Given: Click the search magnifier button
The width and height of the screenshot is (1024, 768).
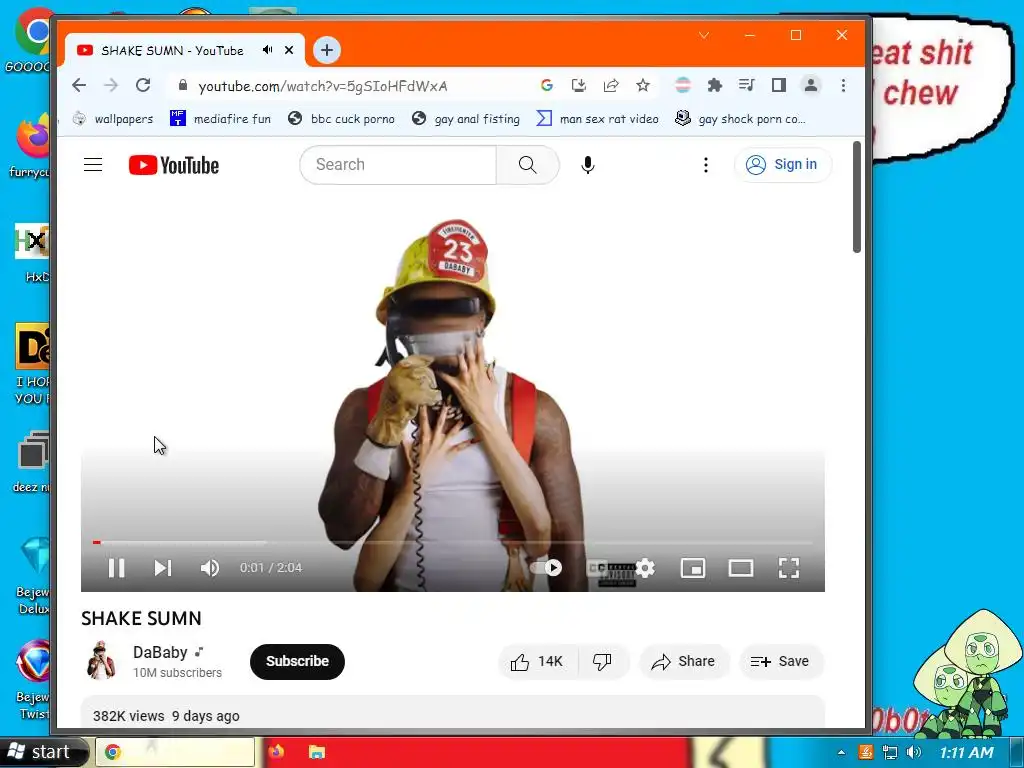Looking at the screenshot, I should 528,165.
